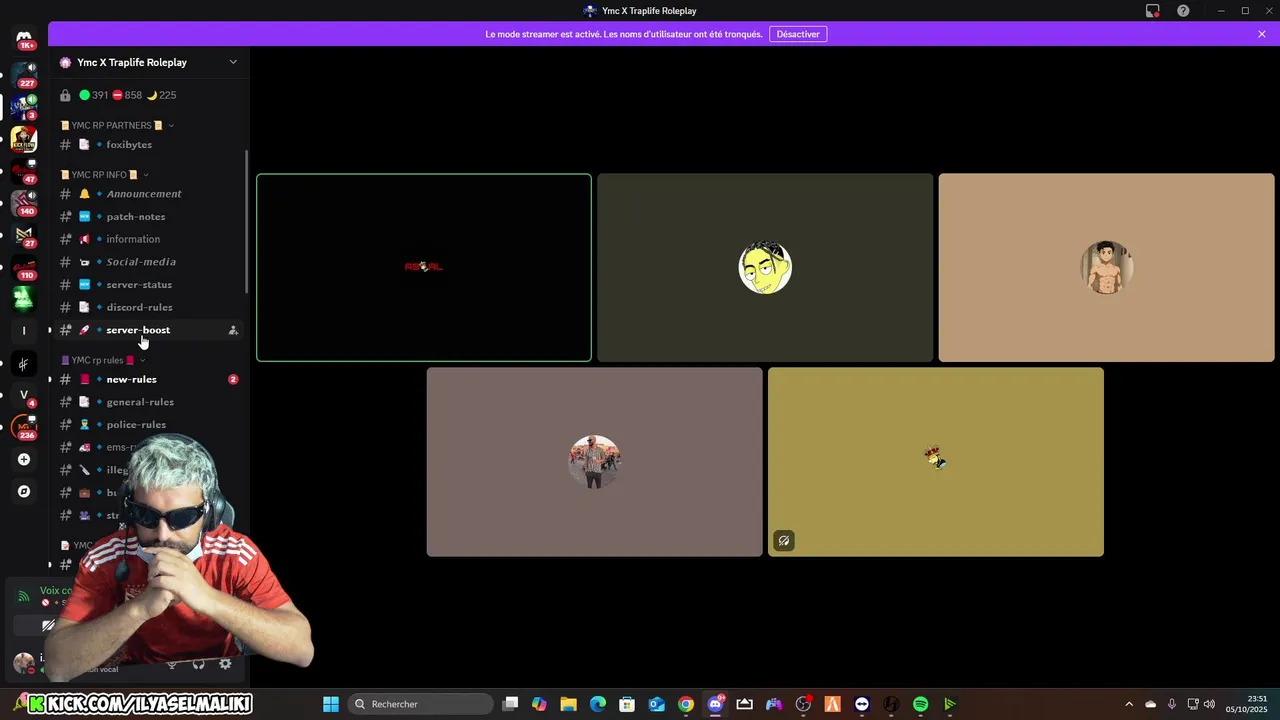Open the volume tray icon
The image size is (1280, 720).
[1209, 704]
